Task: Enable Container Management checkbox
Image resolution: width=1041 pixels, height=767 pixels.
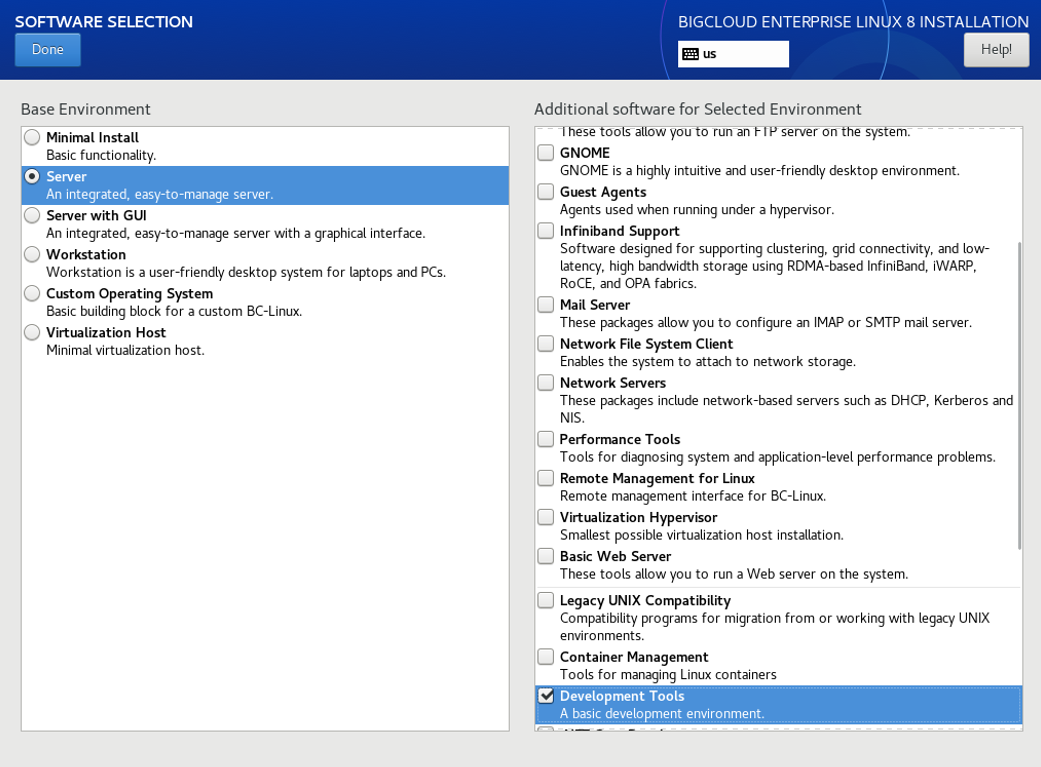Action: (546, 657)
